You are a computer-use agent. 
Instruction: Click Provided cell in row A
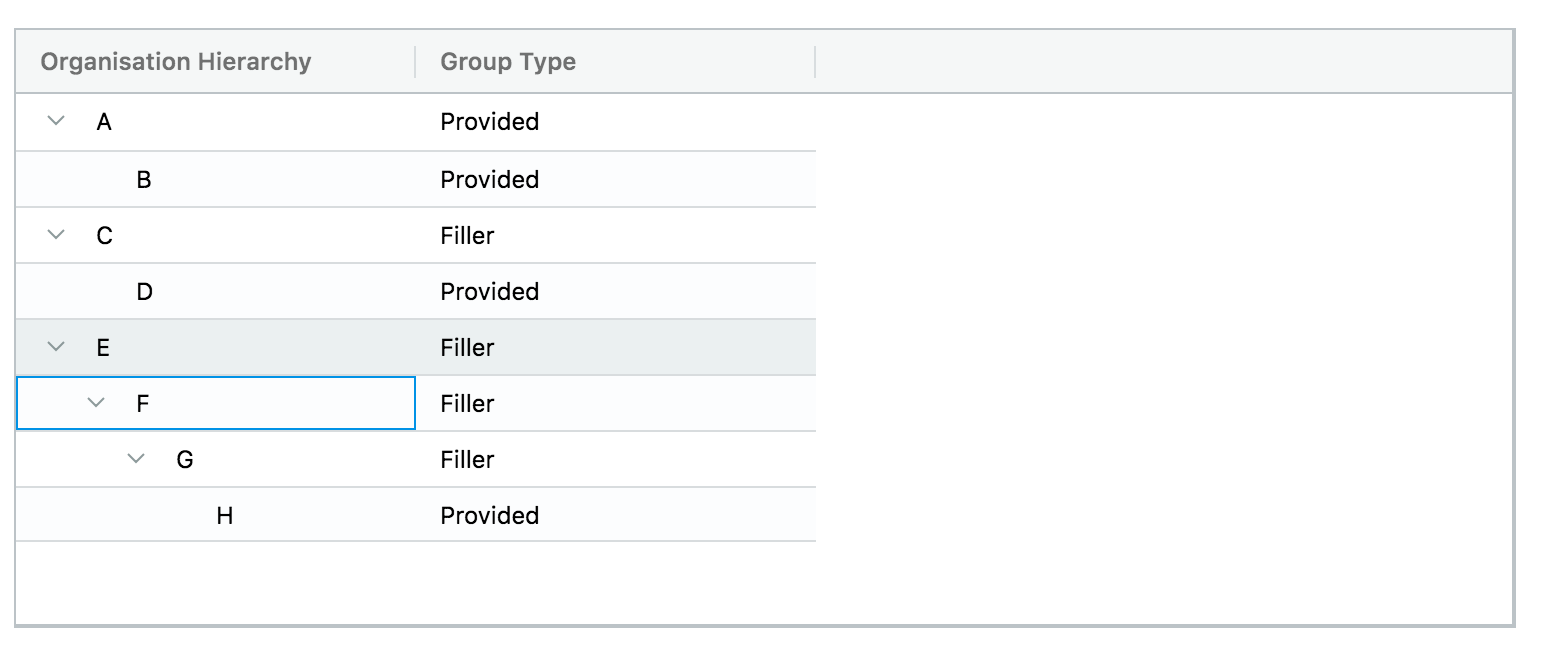pyautogui.click(x=489, y=122)
